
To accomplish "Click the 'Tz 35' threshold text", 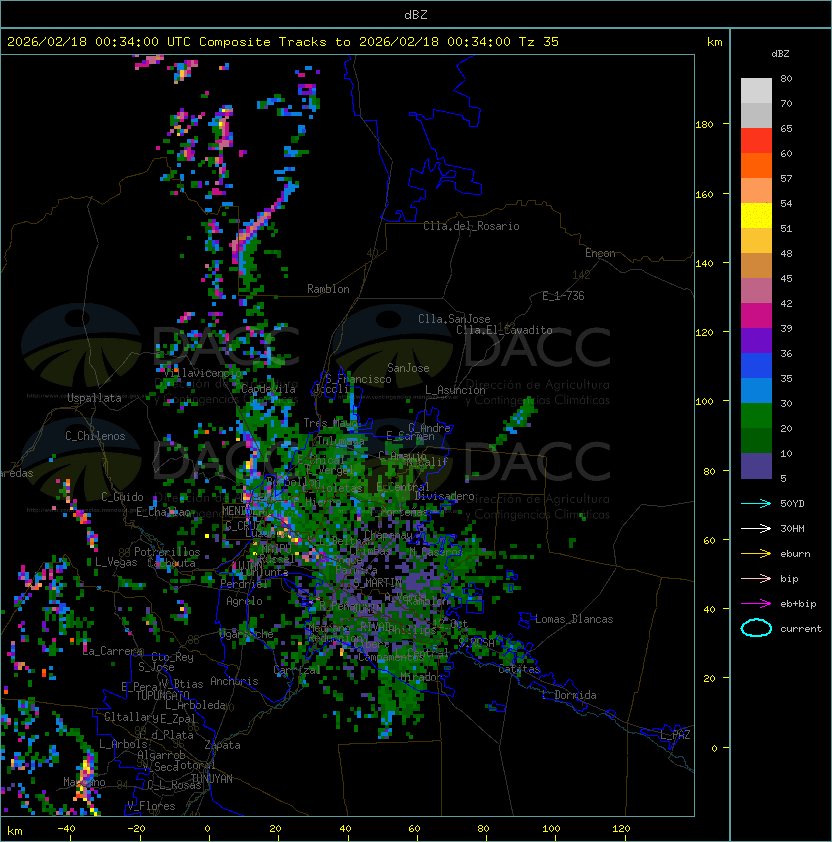I will click(x=539, y=41).
